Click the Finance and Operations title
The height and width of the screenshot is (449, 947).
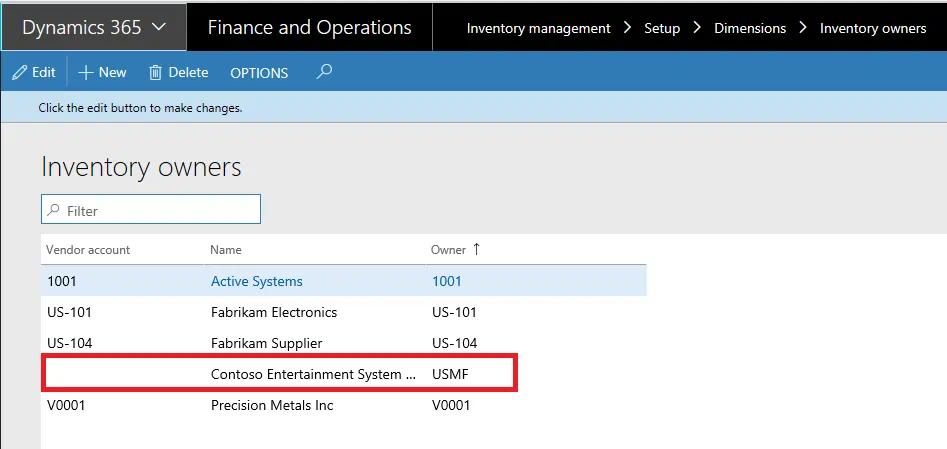[309, 28]
